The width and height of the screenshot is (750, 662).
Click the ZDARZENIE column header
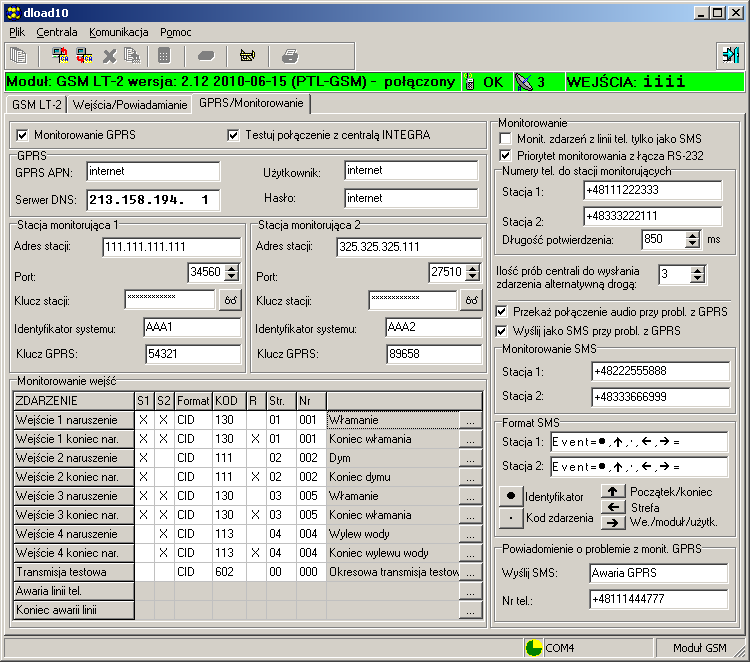pyautogui.click(x=74, y=401)
